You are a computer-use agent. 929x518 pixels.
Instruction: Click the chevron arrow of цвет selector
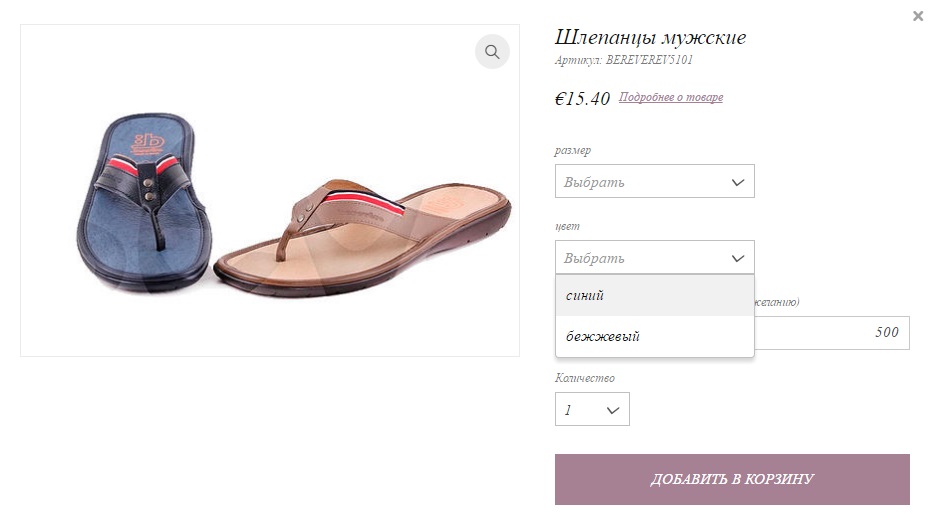coord(738,258)
